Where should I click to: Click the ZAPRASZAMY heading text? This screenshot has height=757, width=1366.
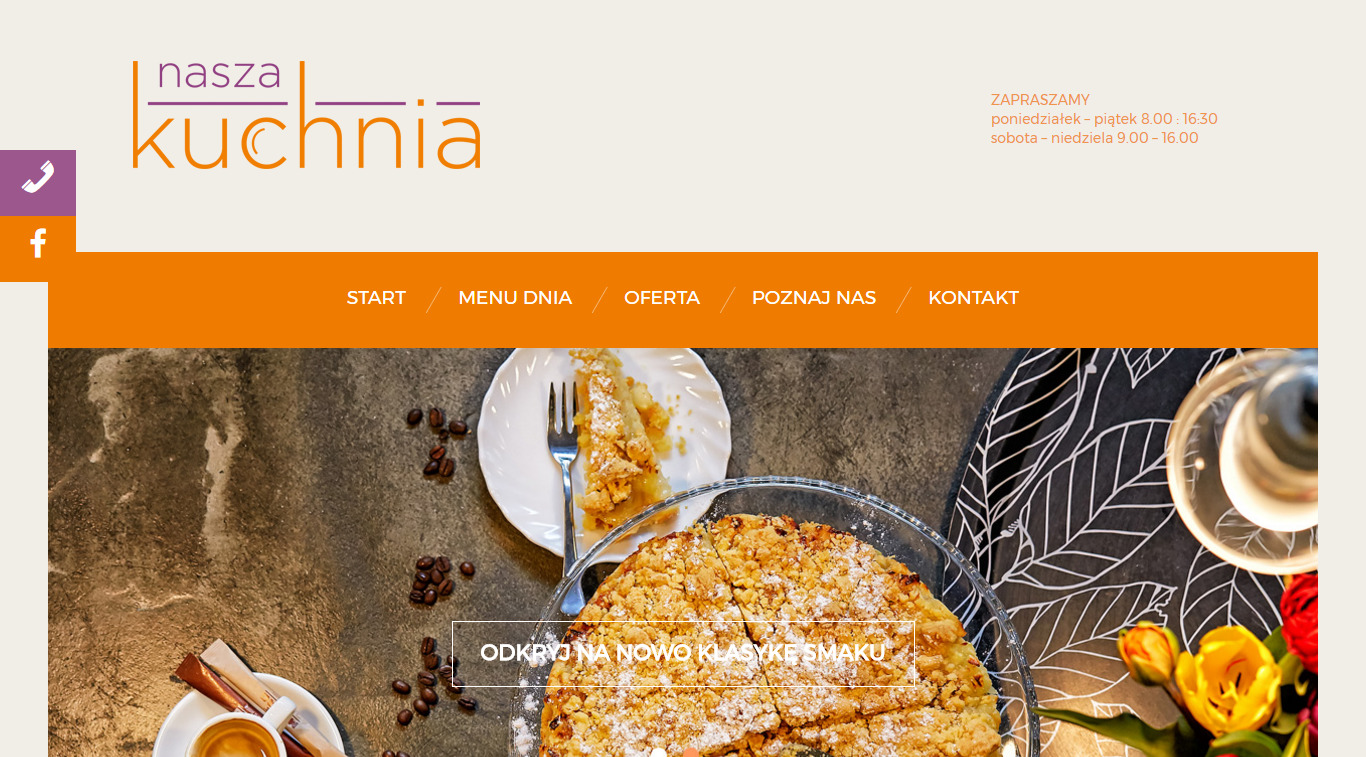pos(1040,100)
